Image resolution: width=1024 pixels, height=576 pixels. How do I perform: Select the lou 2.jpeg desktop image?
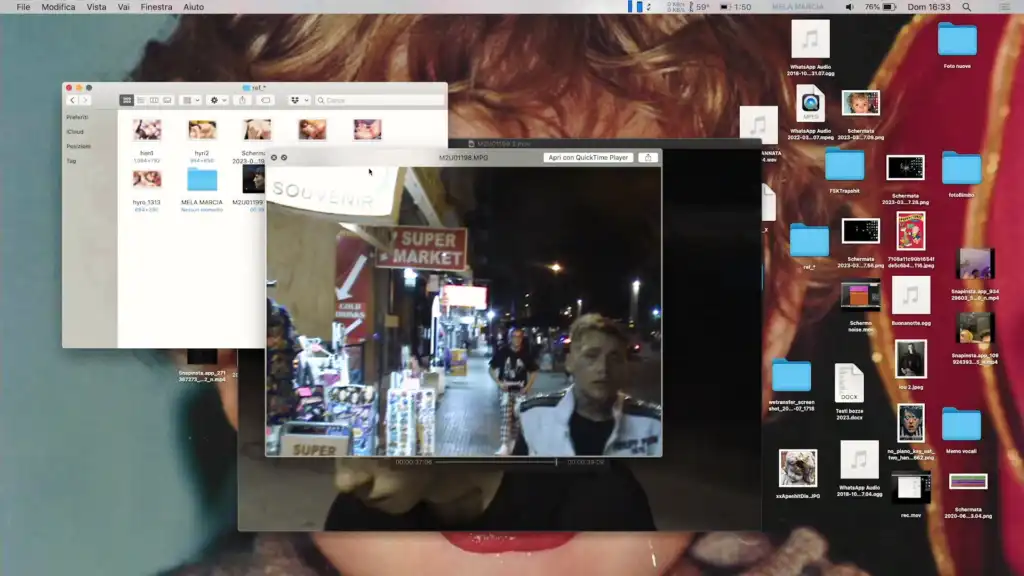(x=911, y=359)
